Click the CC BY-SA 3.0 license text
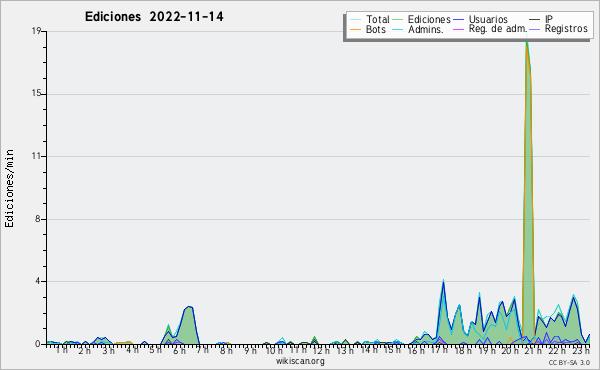The image size is (600, 370). click(x=569, y=362)
